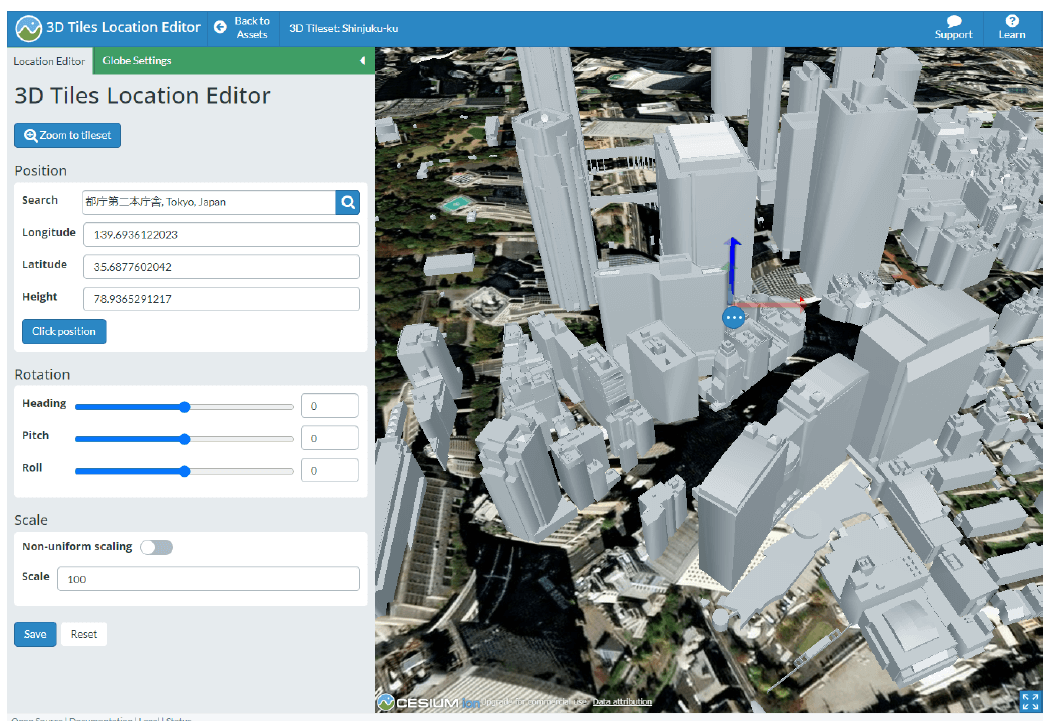The height and width of the screenshot is (721, 1061).
Task: Click the 'Position' section heading
Action: [41, 171]
